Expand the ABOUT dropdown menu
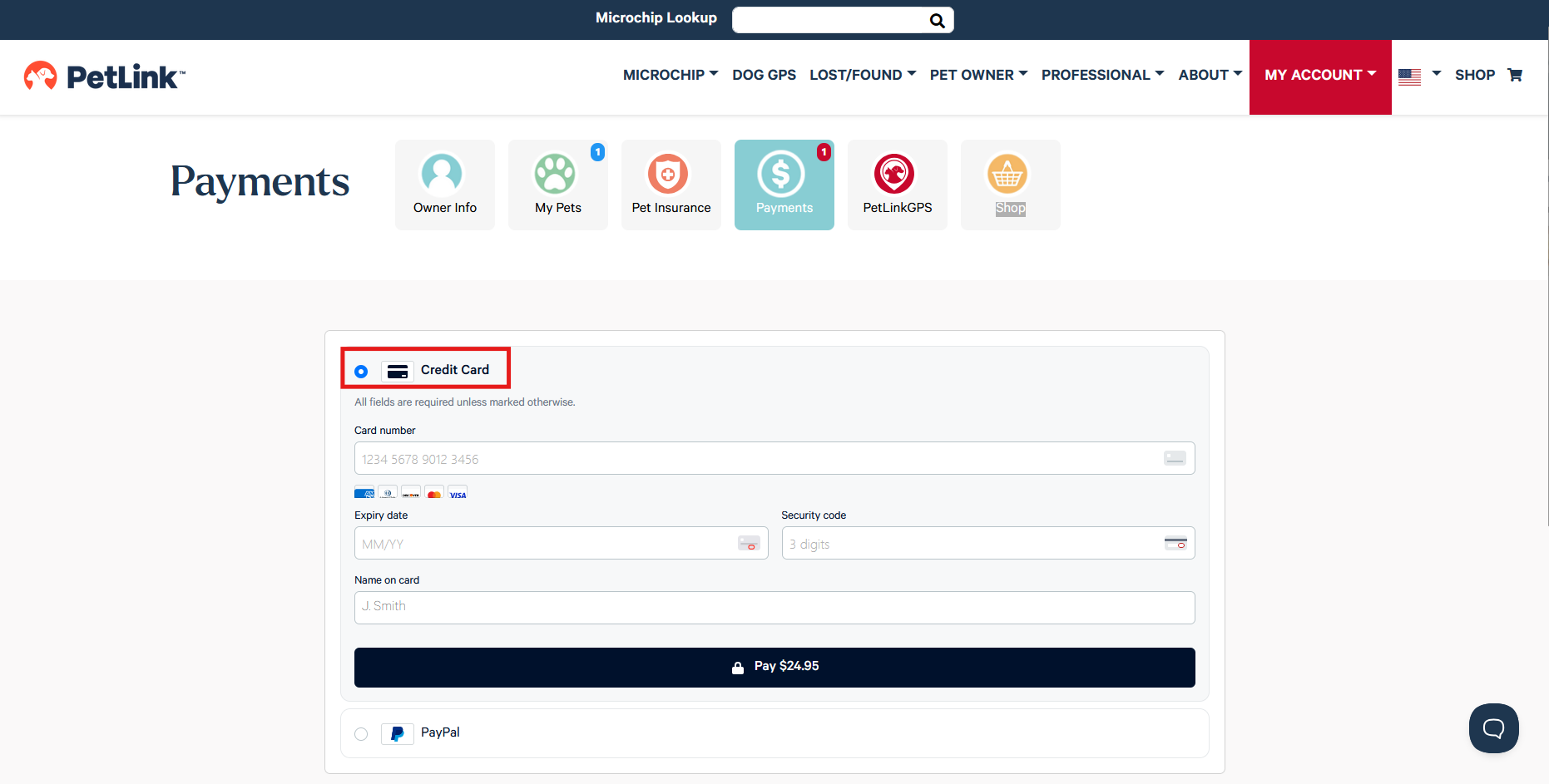The image size is (1549, 784). pos(1210,75)
